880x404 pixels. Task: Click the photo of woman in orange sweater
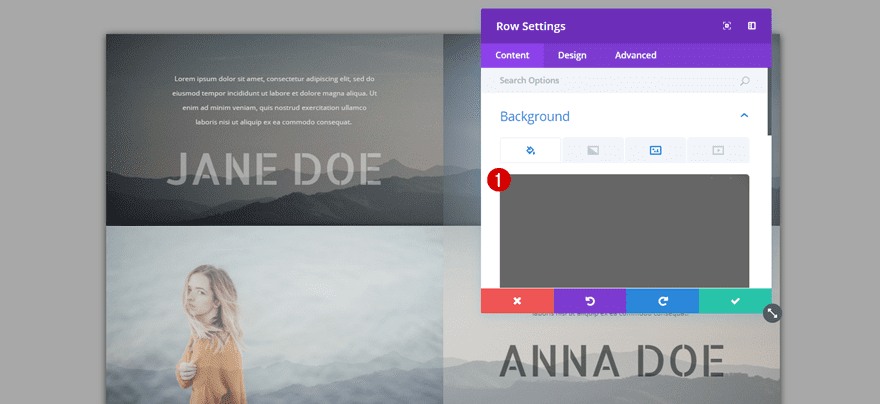212,334
